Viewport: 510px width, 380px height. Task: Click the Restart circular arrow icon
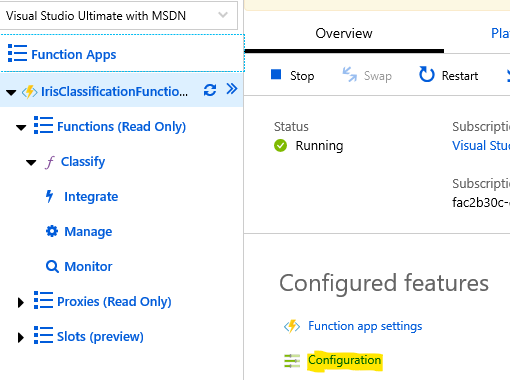(427, 74)
